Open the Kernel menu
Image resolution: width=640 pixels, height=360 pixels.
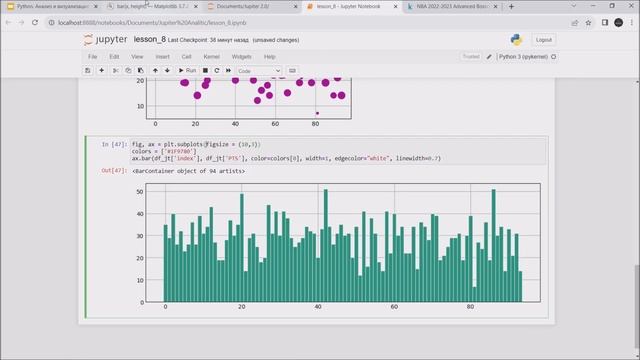pos(211,57)
